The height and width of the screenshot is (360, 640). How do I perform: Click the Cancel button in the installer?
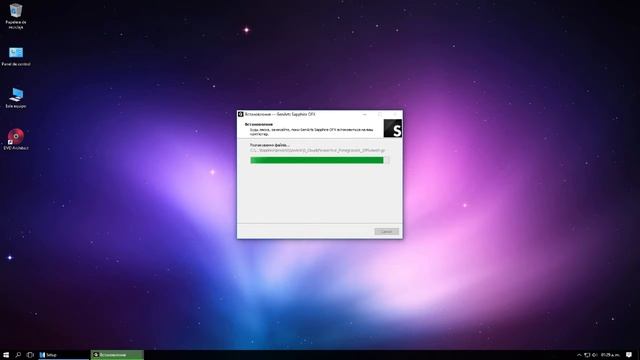click(x=387, y=231)
